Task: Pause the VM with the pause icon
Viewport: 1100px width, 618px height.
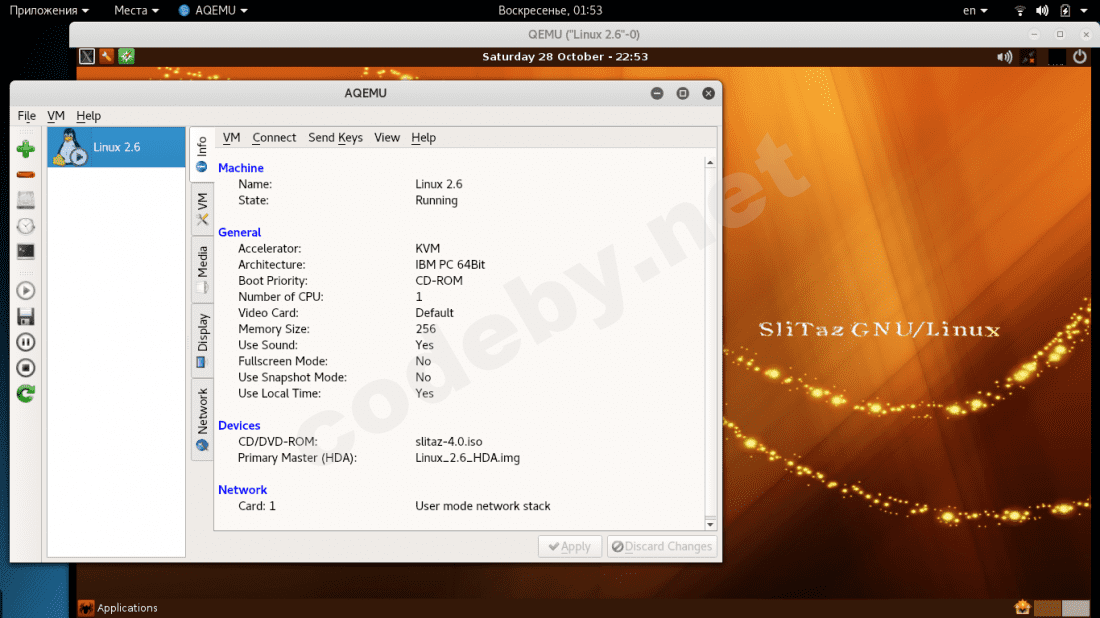Action: 26,342
